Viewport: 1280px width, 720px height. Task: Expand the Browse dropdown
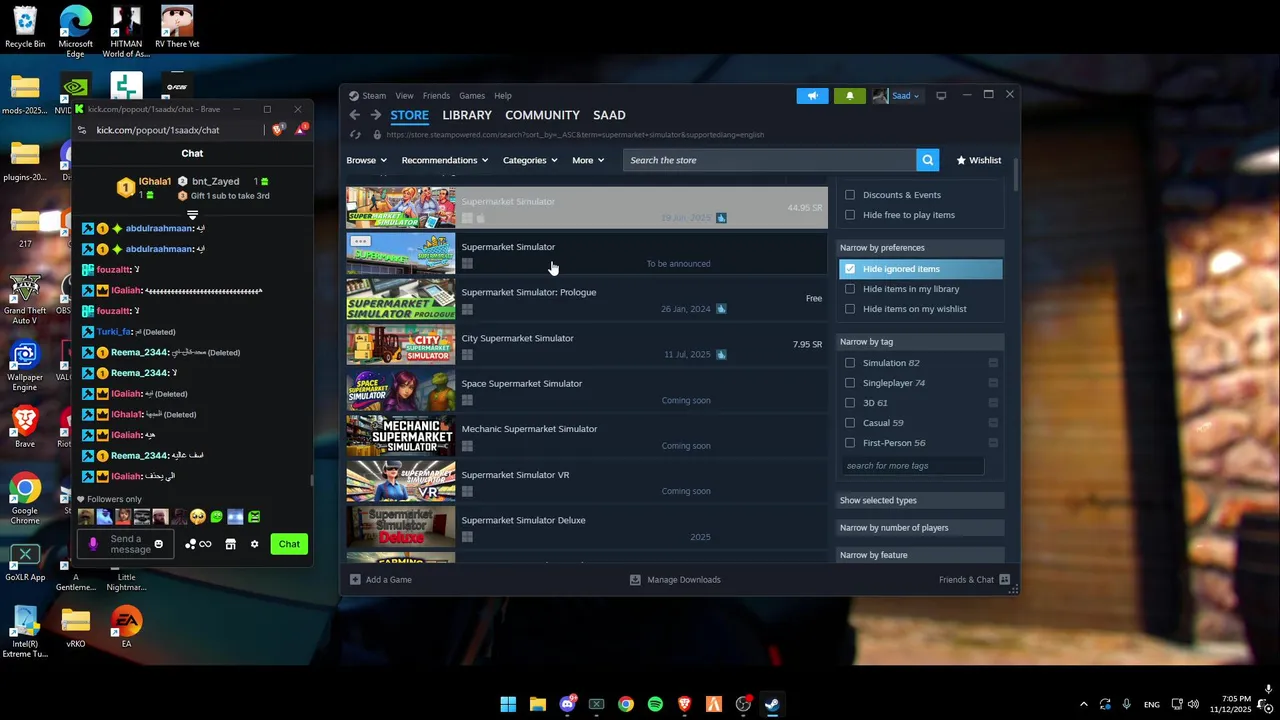click(x=366, y=160)
